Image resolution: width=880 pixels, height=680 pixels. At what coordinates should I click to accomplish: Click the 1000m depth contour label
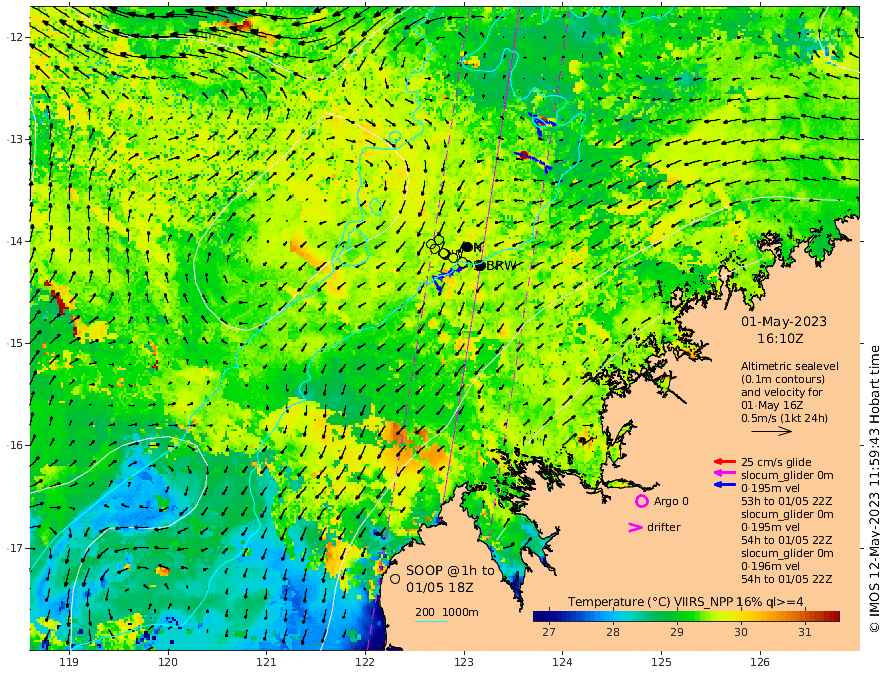tap(460, 612)
